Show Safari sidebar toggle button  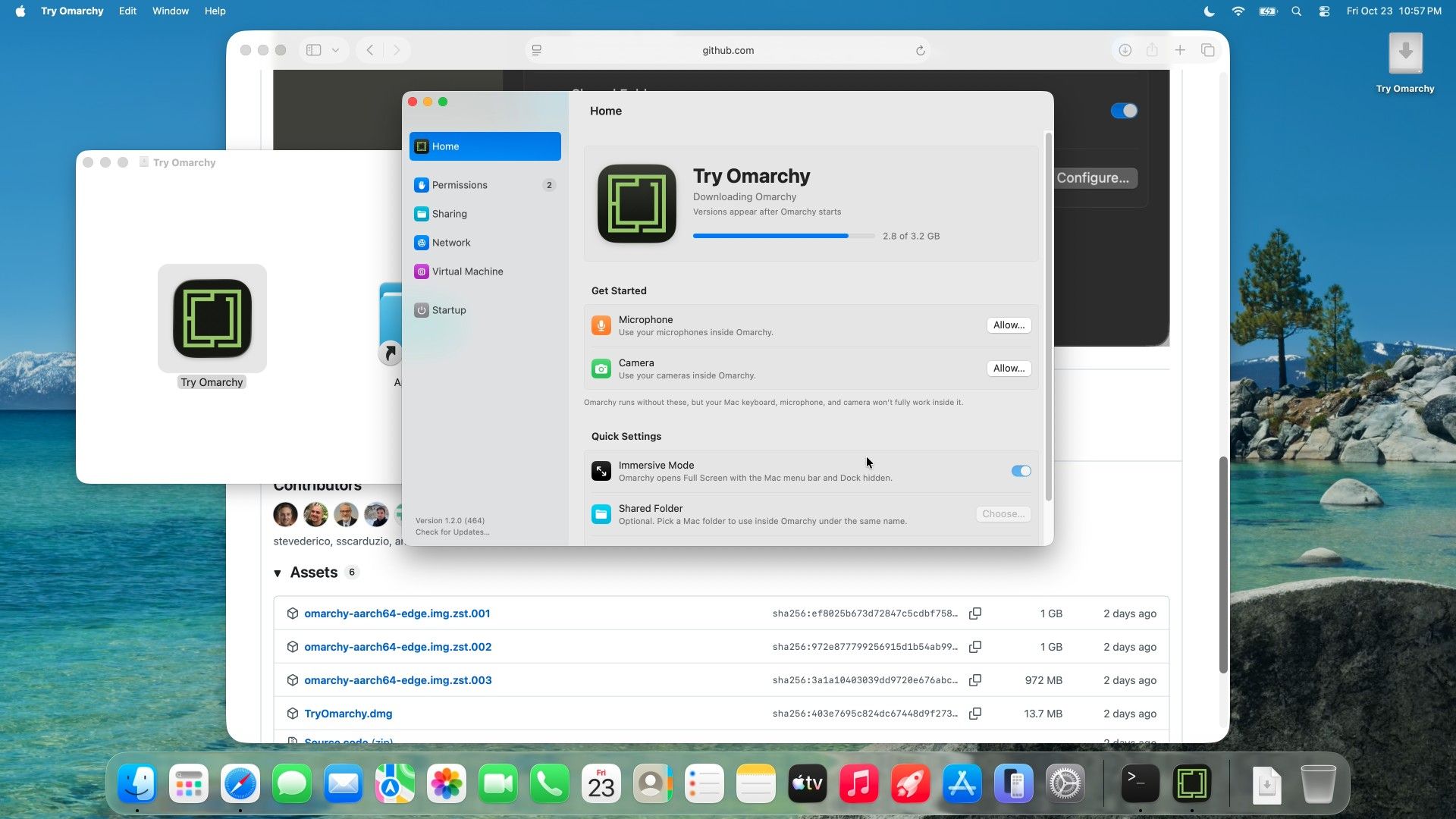pos(314,50)
